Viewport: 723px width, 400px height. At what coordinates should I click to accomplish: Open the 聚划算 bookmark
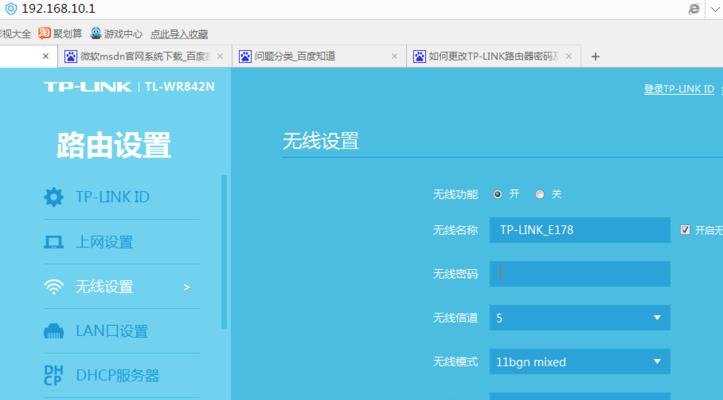(x=60, y=33)
